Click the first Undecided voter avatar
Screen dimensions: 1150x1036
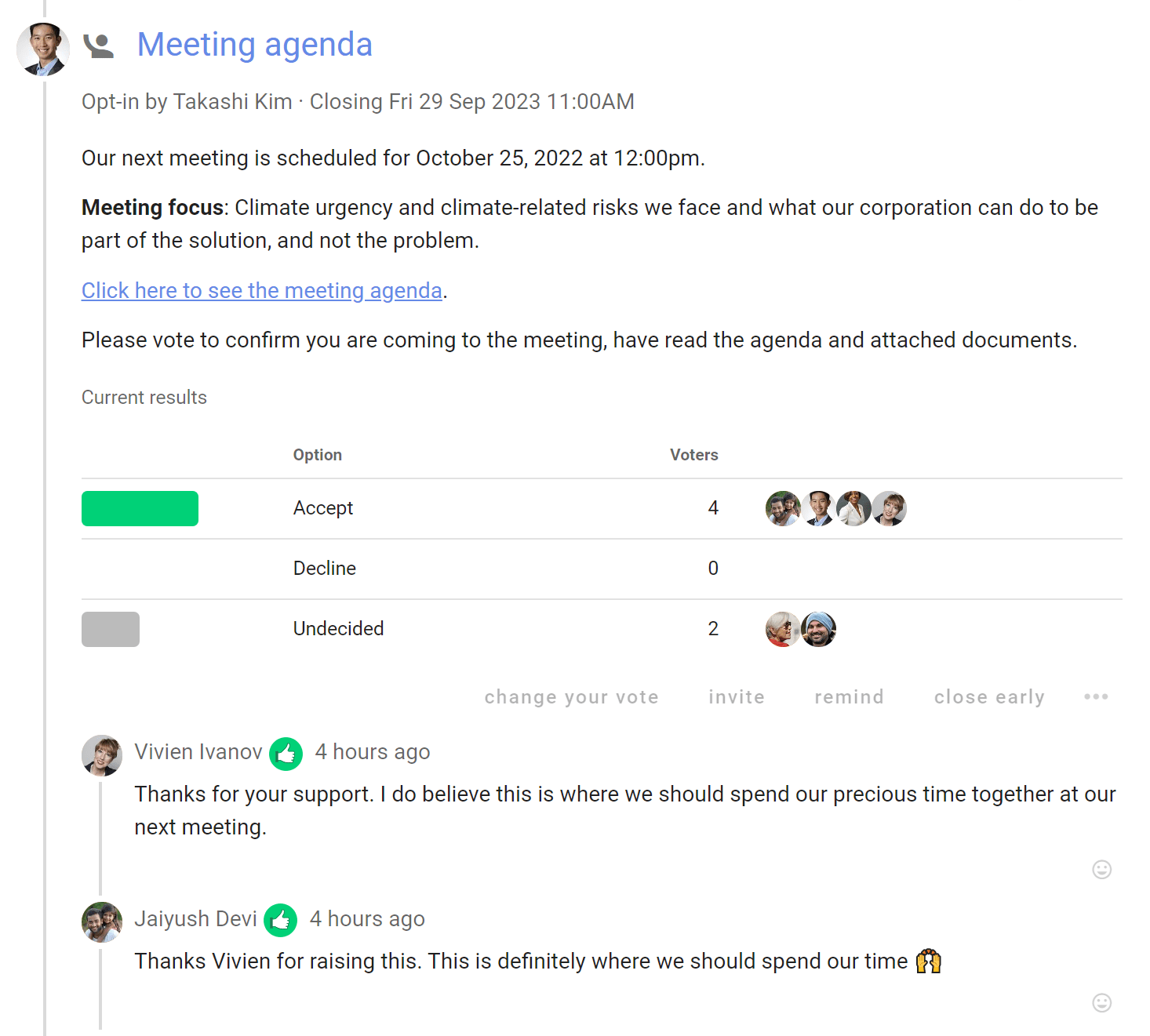point(783,629)
